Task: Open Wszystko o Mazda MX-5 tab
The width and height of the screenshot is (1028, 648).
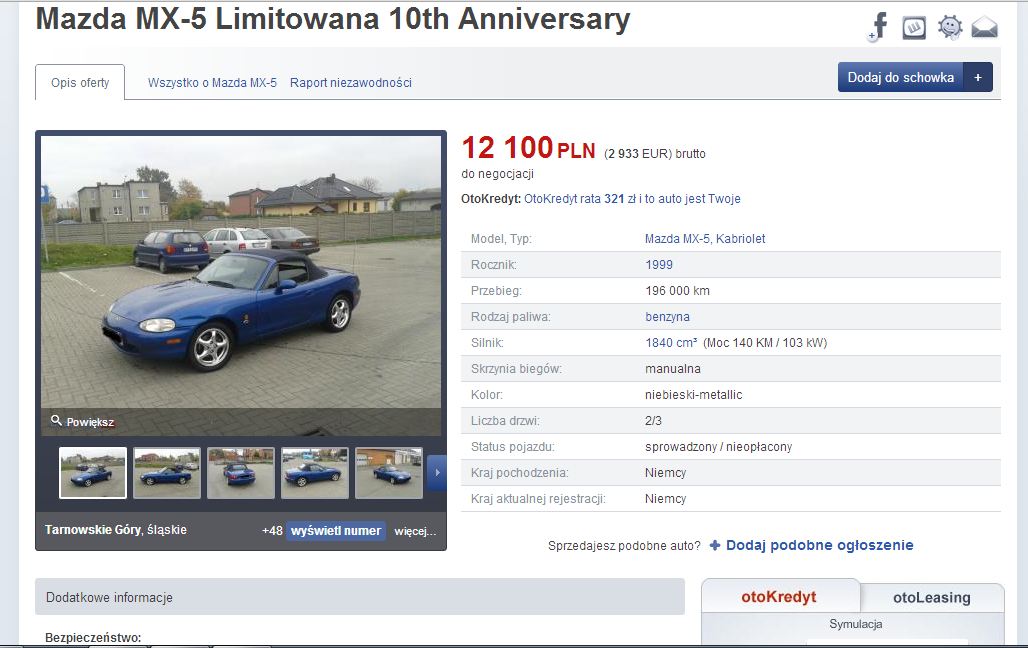Action: click(212, 83)
